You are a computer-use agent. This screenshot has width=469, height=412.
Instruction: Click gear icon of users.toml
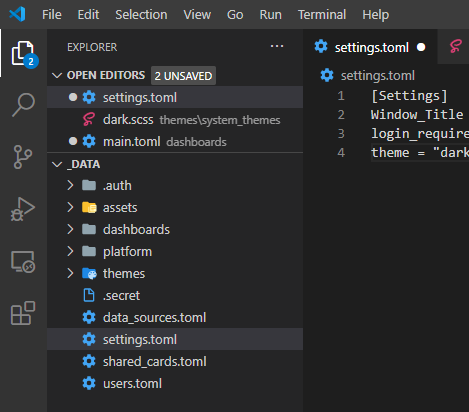coord(89,383)
